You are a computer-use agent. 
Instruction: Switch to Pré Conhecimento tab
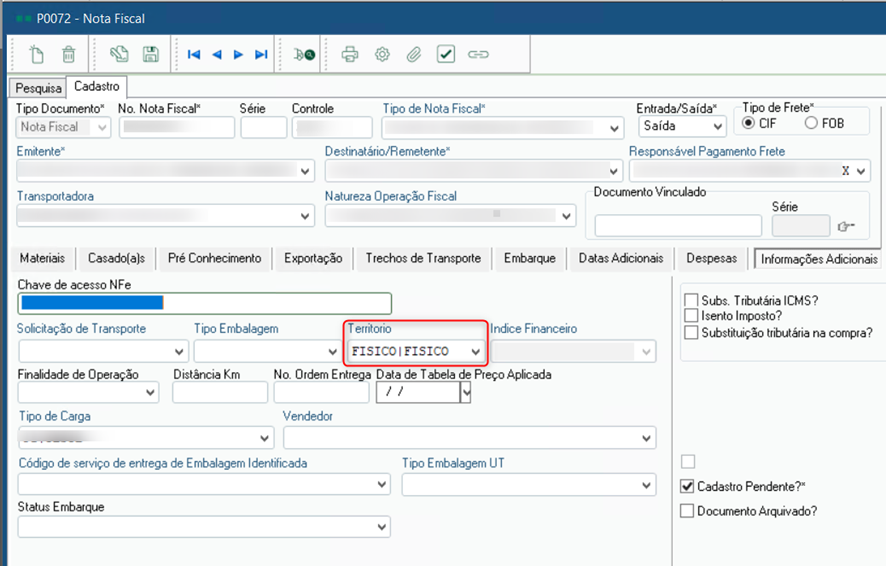pos(215,258)
